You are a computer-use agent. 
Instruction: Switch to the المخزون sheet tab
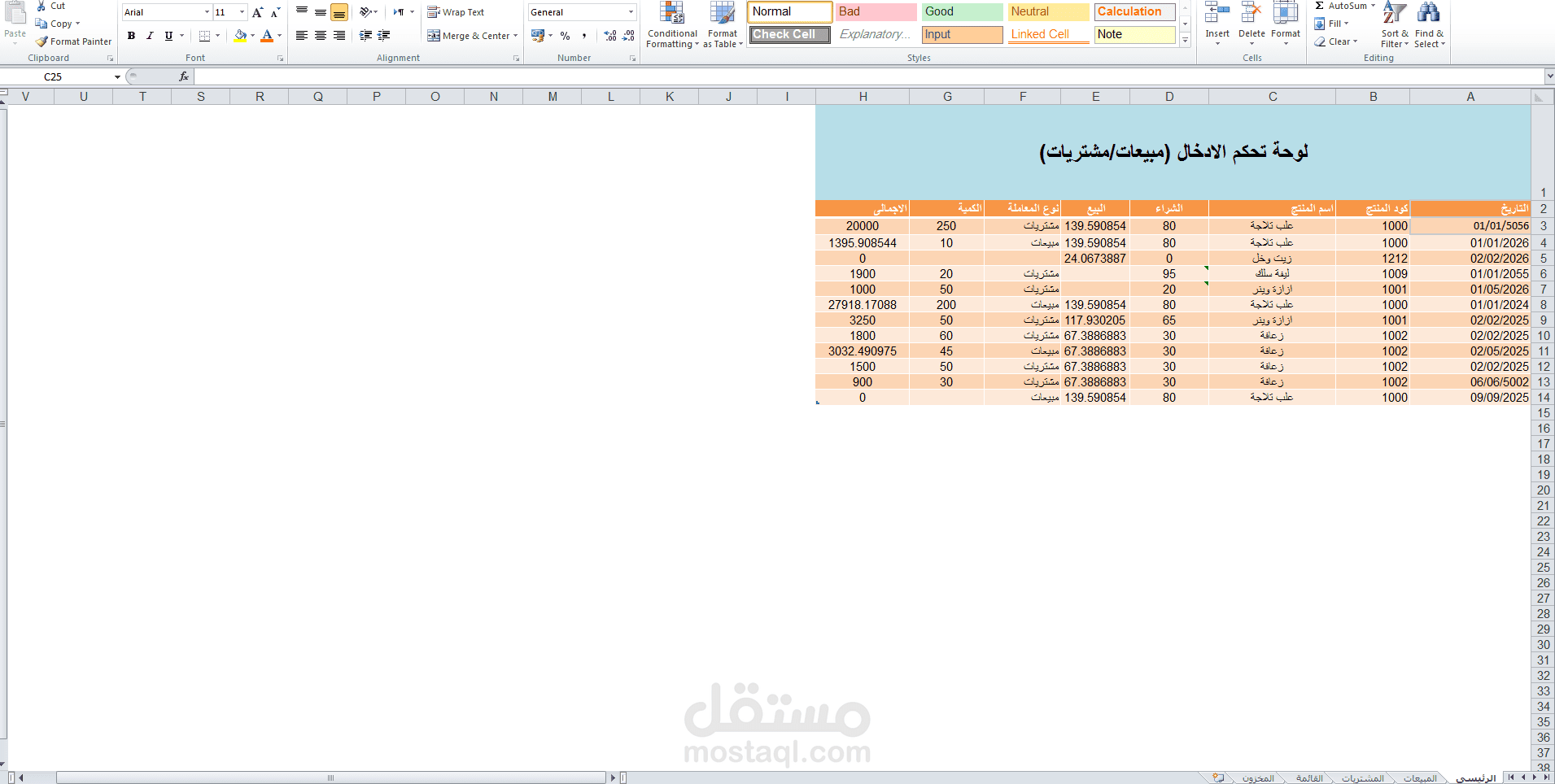[x=1258, y=778]
